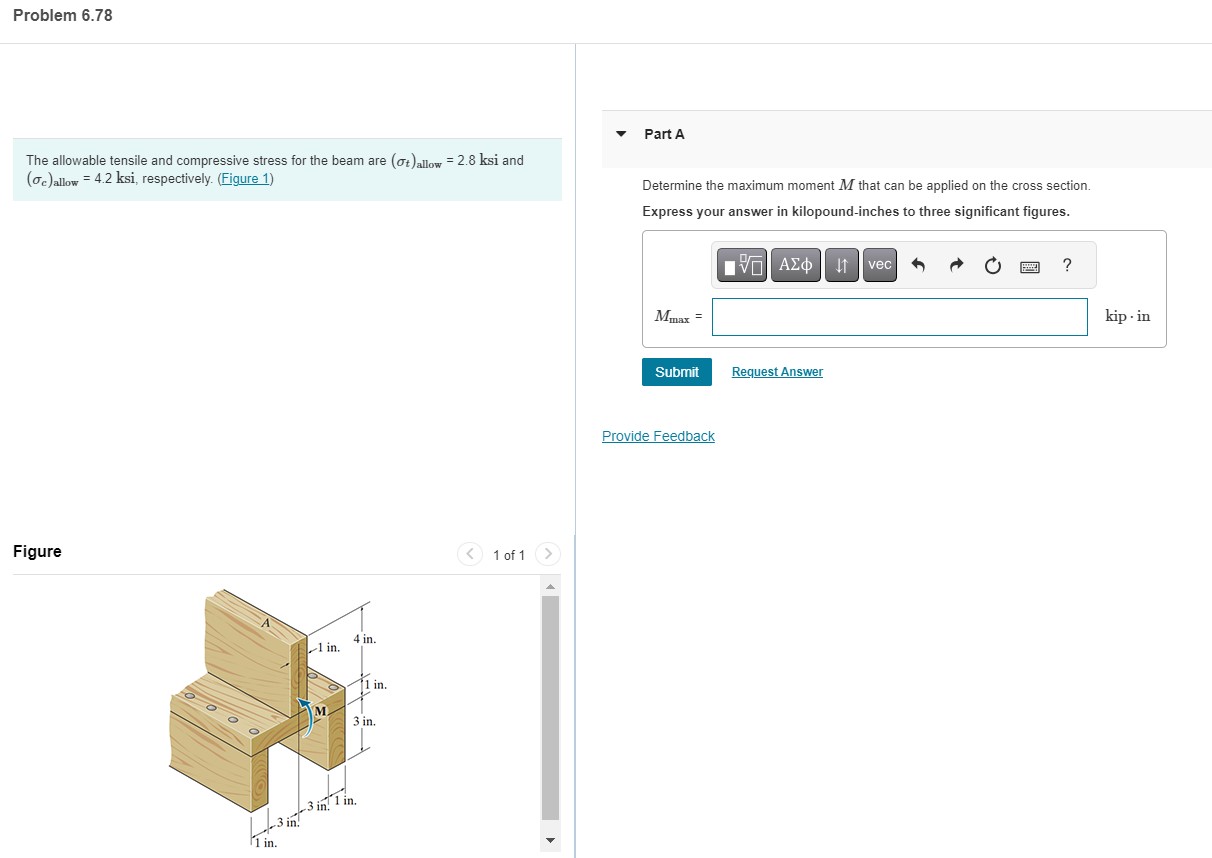The image size is (1212, 858).
Task: Click the downward scroll arrow on the figure panel
Action: click(x=549, y=840)
